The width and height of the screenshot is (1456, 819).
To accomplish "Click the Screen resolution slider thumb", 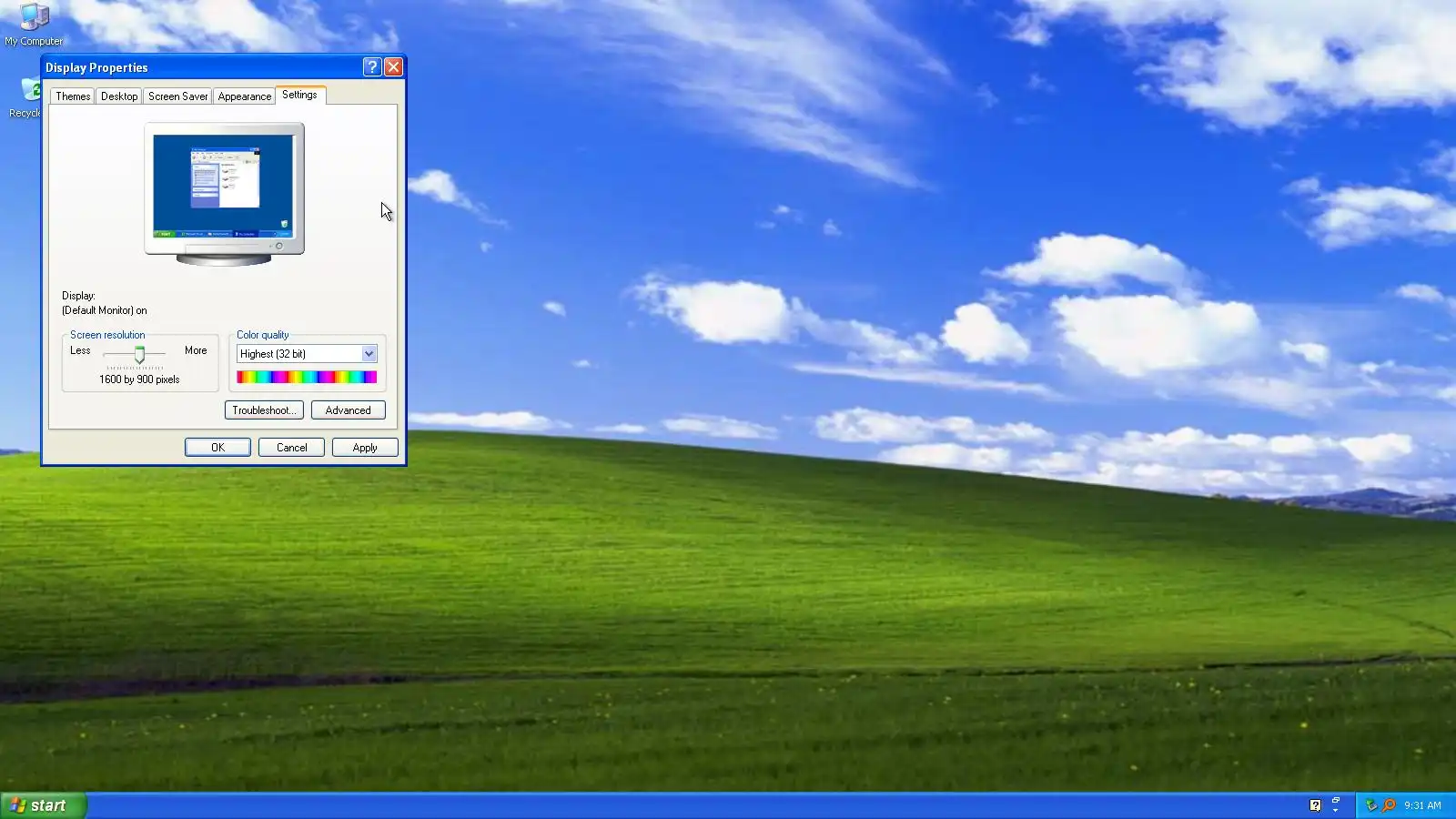I will [x=139, y=354].
